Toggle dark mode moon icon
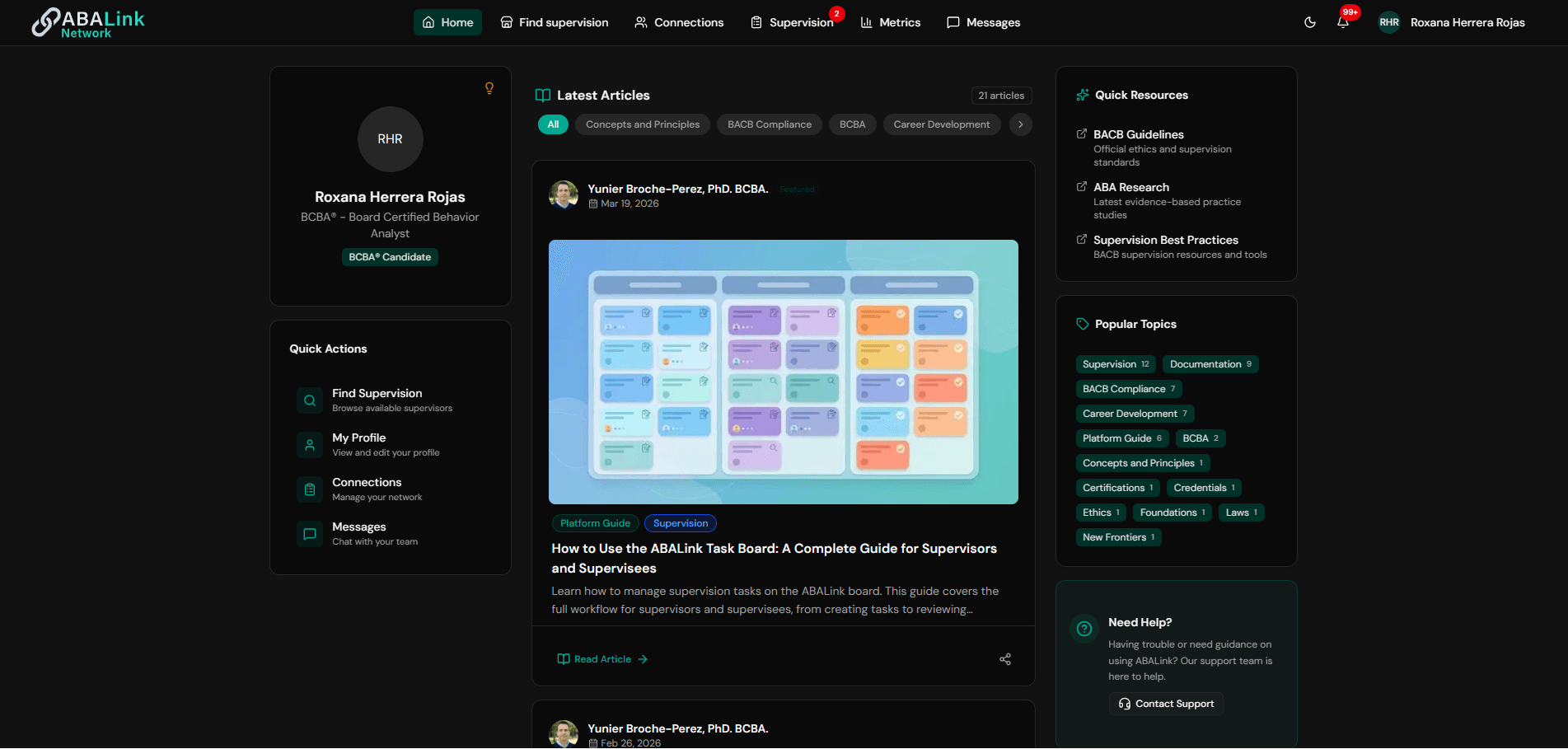1568x749 pixels. pos(1309,22)
